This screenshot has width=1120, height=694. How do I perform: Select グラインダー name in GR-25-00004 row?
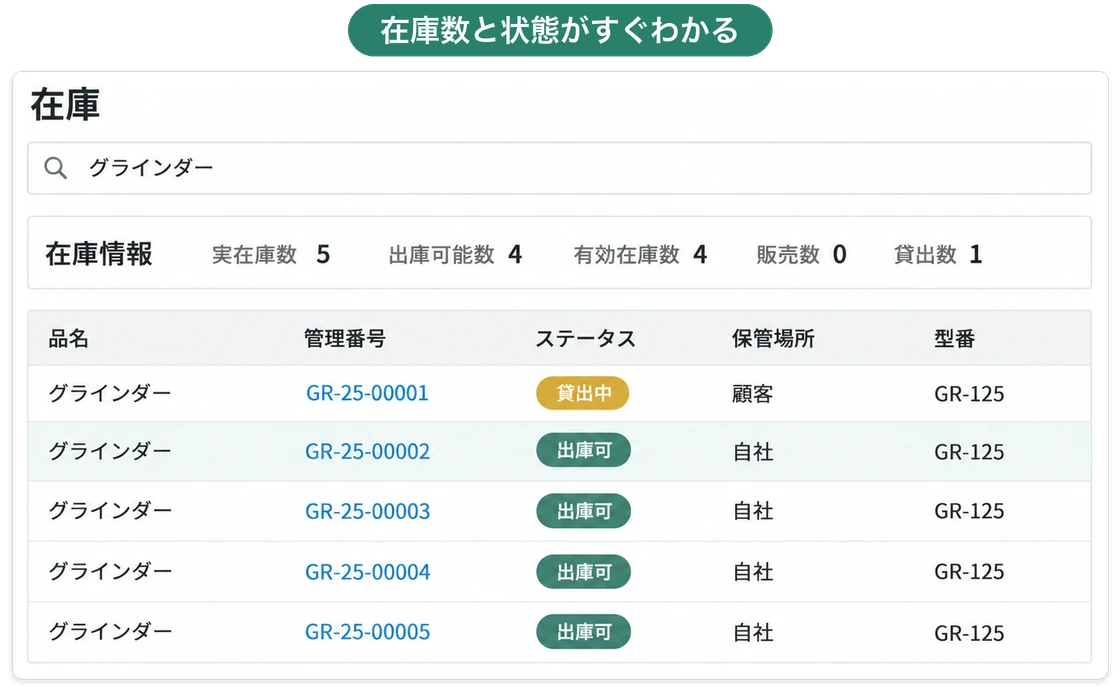[x=110, y=572]
